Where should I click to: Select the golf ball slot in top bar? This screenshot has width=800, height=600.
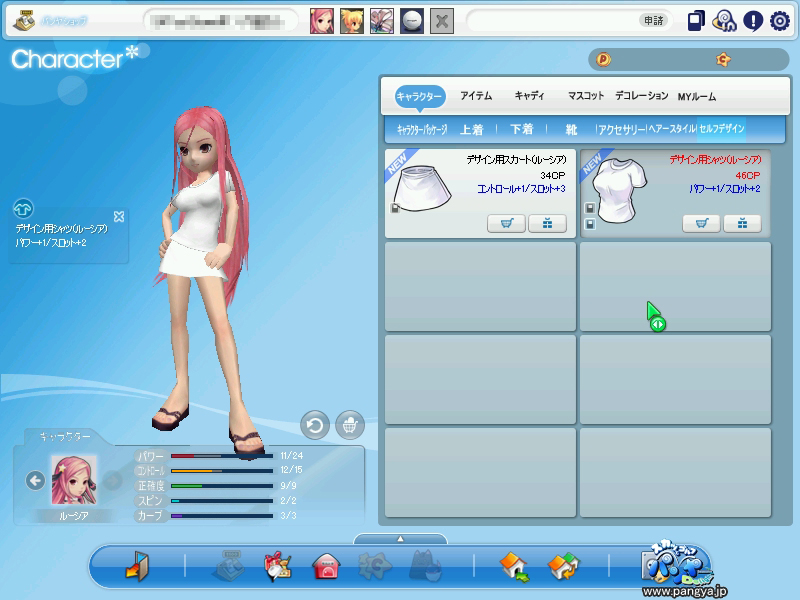click(412, 21)
